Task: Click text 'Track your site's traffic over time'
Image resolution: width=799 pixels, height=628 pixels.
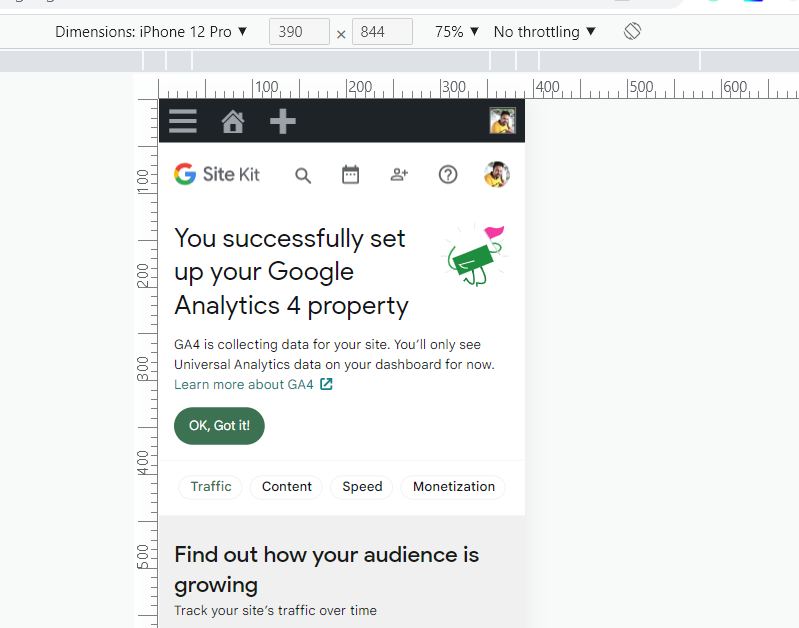Action: [275, 610]
